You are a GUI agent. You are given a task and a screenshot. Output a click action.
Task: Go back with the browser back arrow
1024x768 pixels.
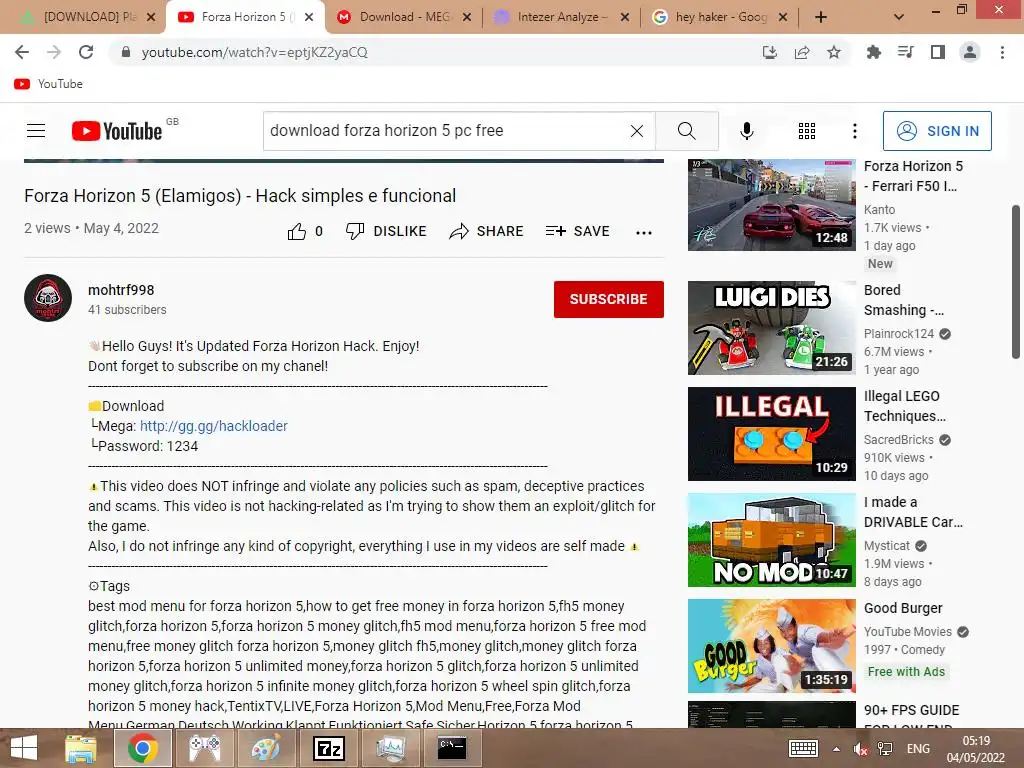(22, 52)
